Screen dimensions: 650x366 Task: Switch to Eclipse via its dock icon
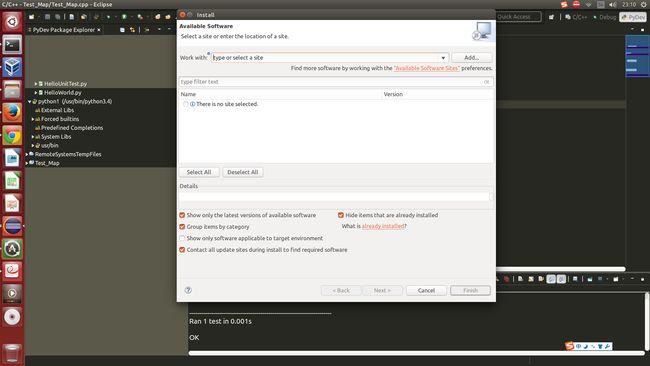pos(12,226)
